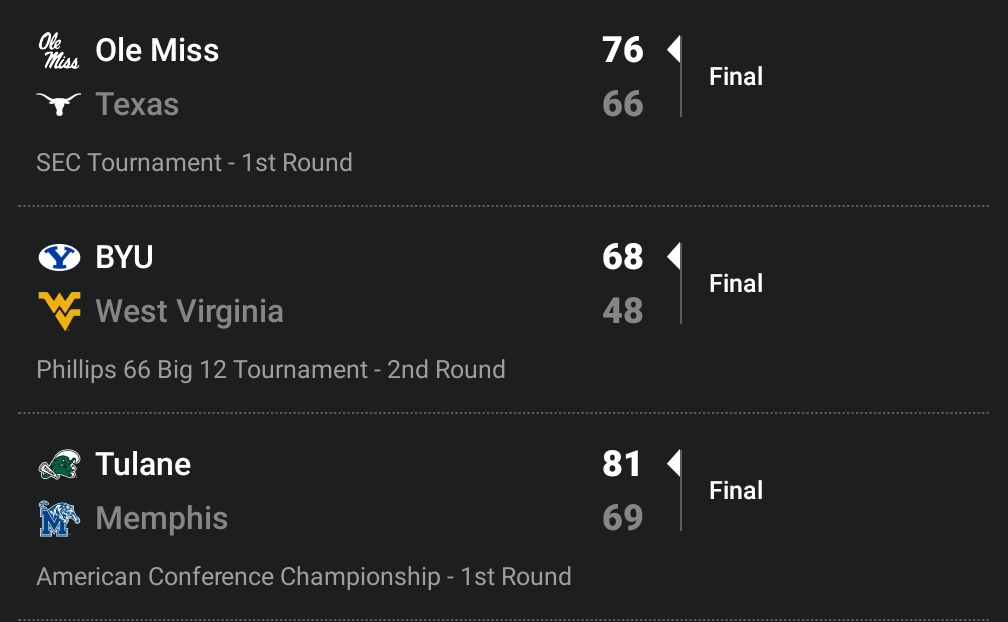The image size is (1008, 622).
Task: Open the Memphis team name link
Action: 161,518
